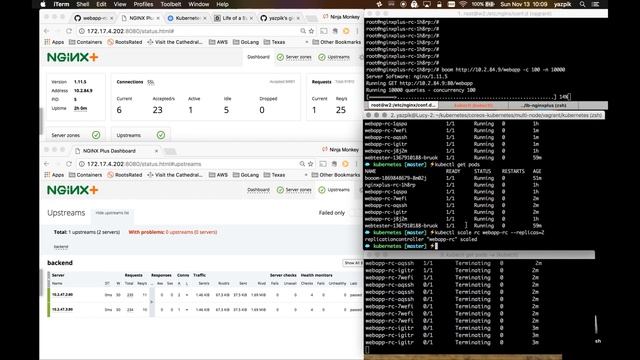Switch to the Kubernetes browser tab
The image size is (640, 360).
point(187,18)
